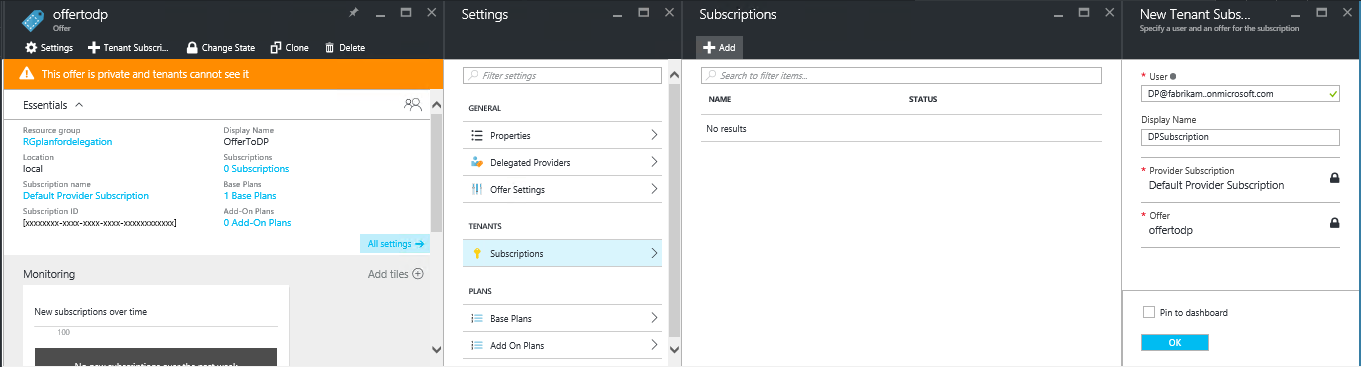Toggle Pin to dashboard checkbox

pos(1149,312)
